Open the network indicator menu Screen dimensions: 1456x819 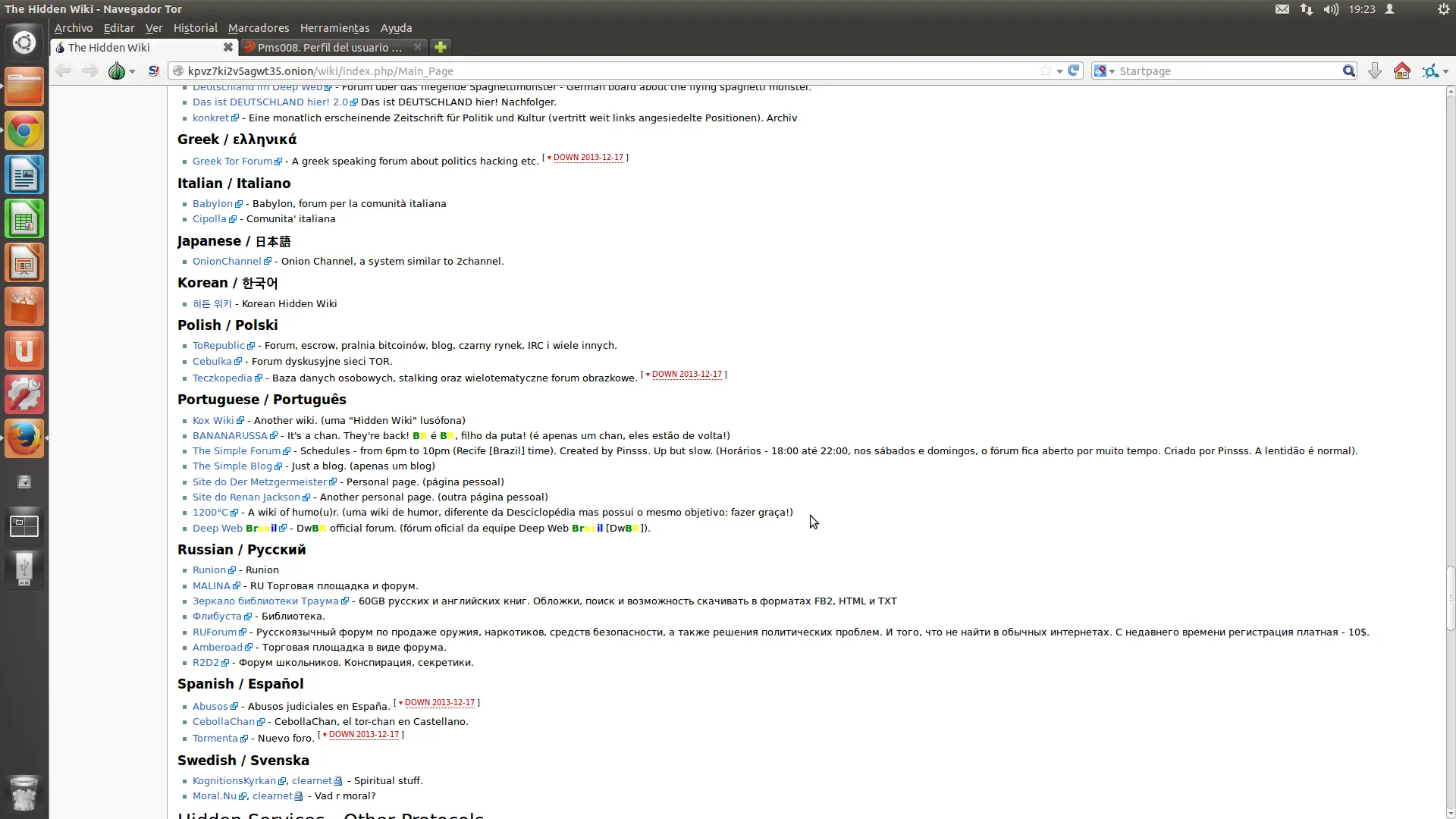pos(1307,9)
